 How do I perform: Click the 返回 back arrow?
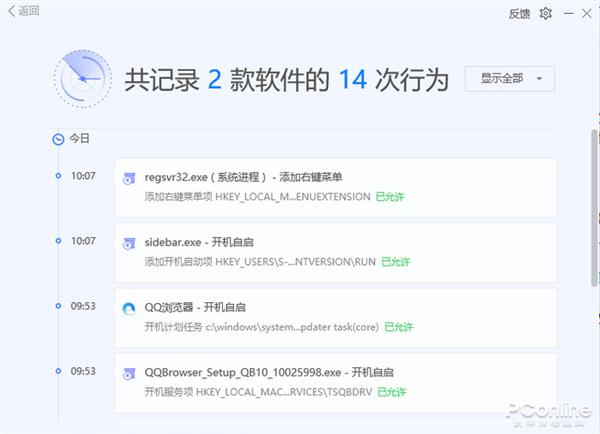click(x=24, y=12)
